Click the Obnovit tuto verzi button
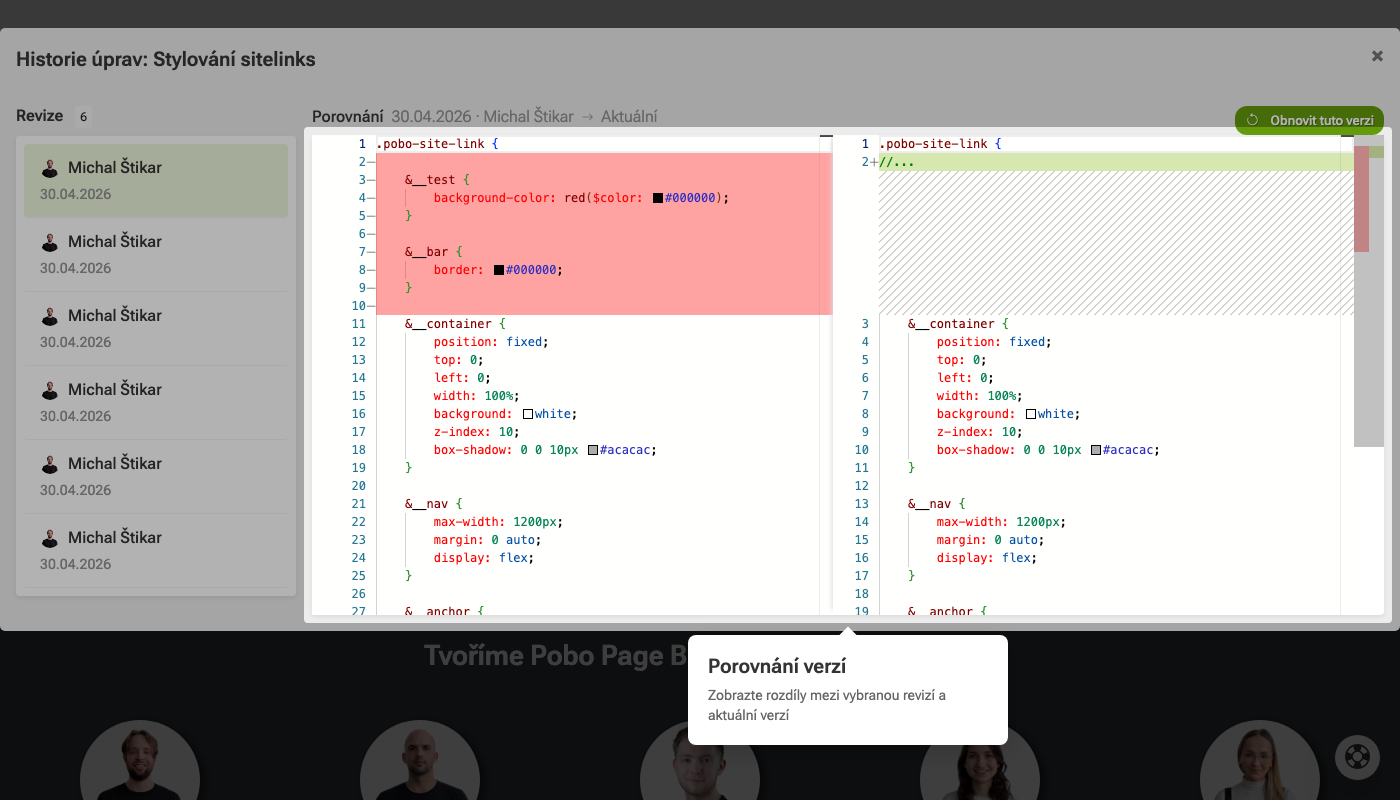 (x=1309, y=120)
